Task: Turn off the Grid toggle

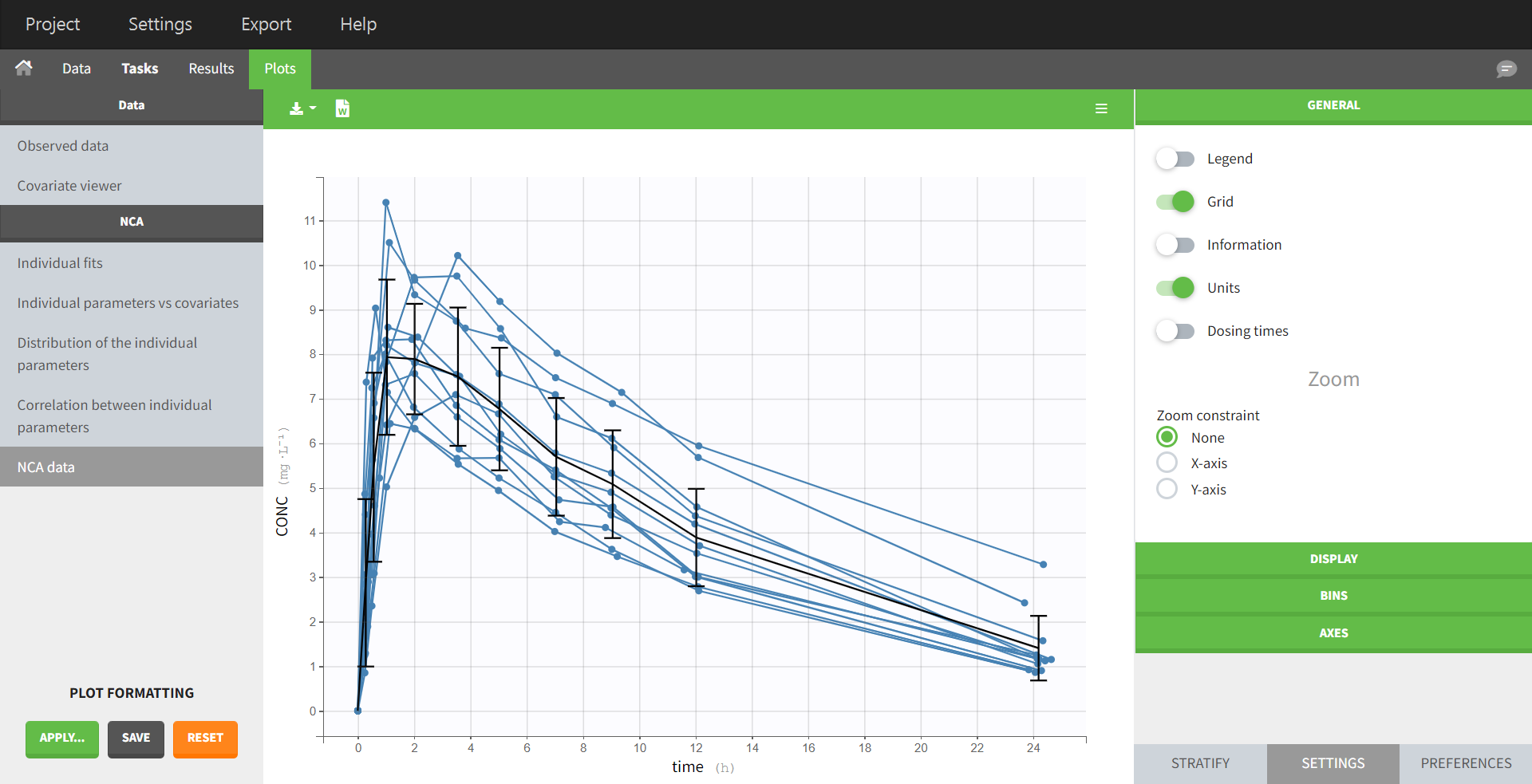Action: pyautogui.click(x=1175, y=202)
